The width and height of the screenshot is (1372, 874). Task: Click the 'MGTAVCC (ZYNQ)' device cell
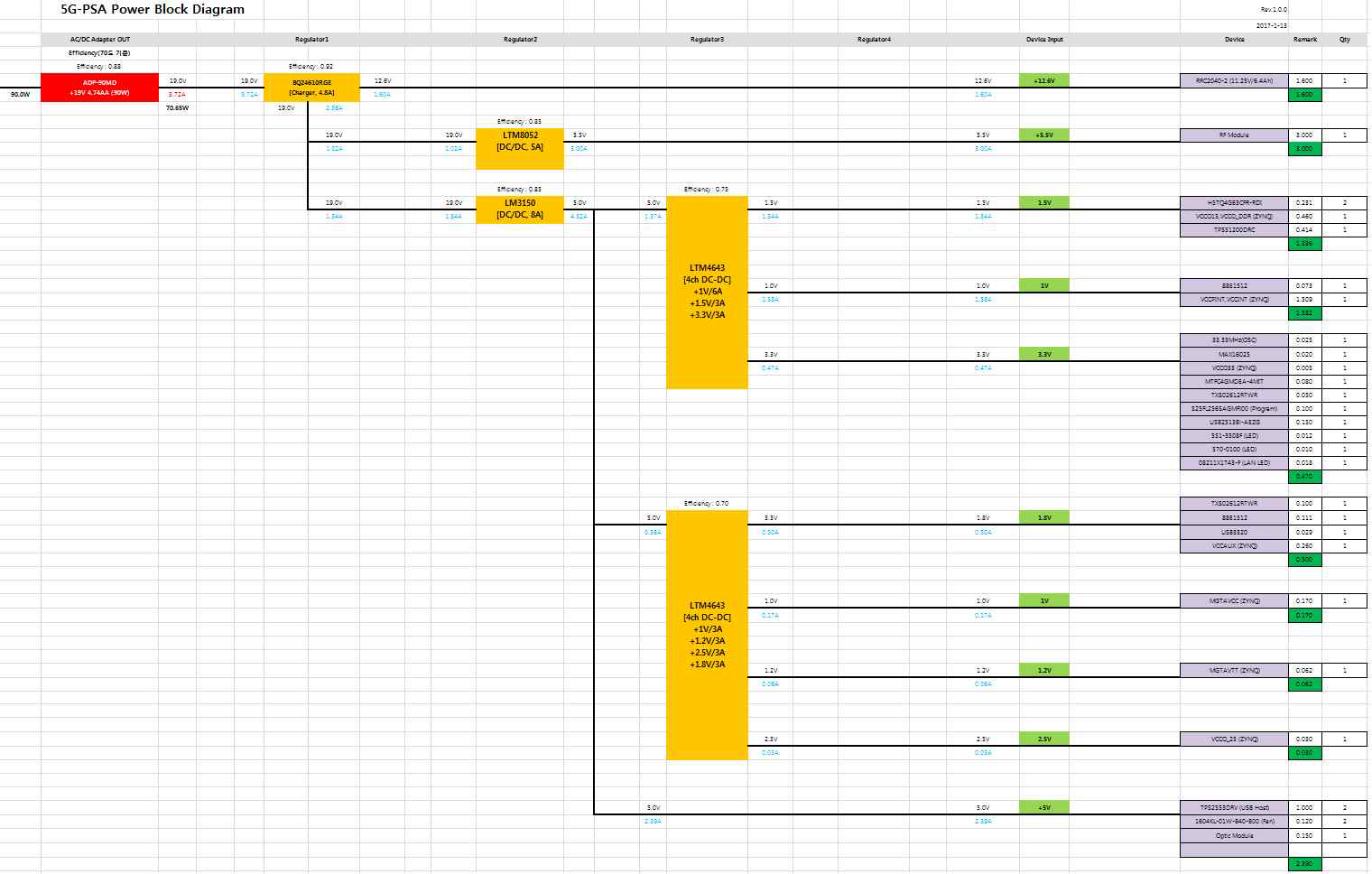pos(1234,600)
